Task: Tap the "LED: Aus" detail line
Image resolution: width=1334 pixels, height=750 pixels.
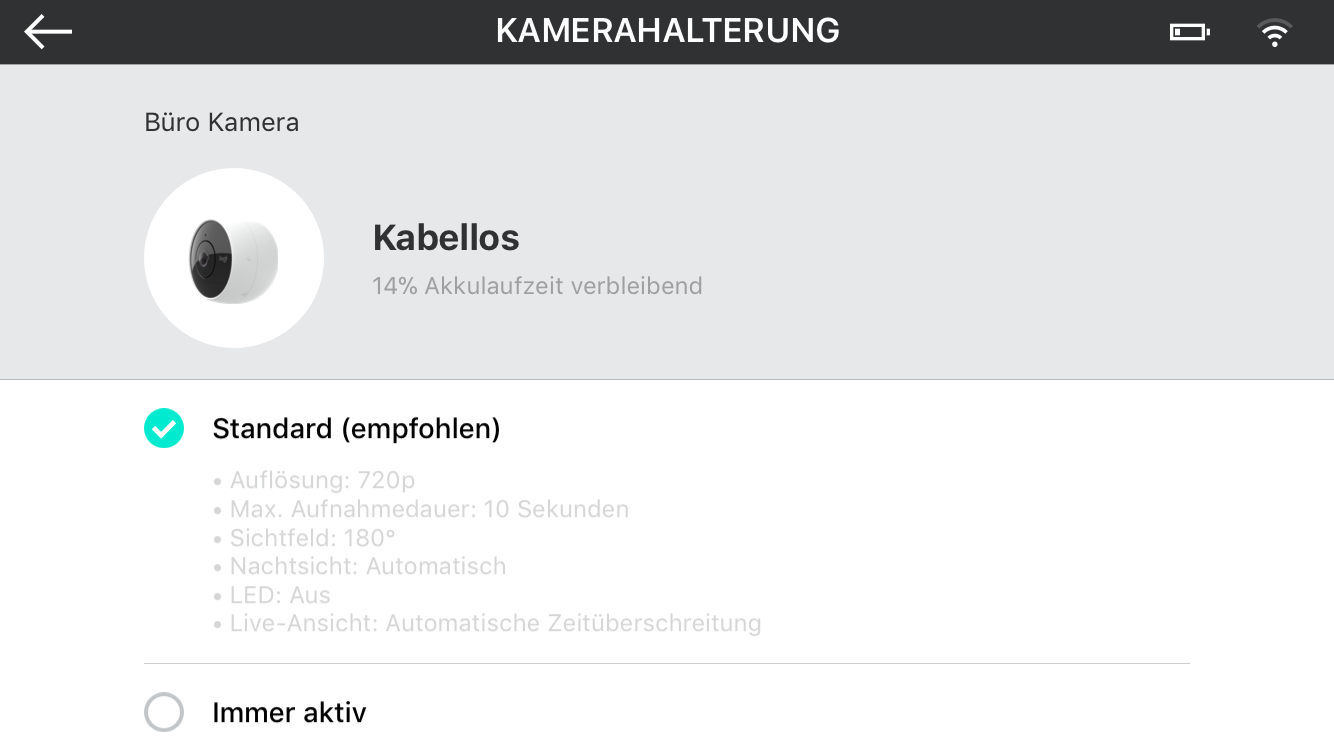Action: pyautogui.click(x=271, y=595)
